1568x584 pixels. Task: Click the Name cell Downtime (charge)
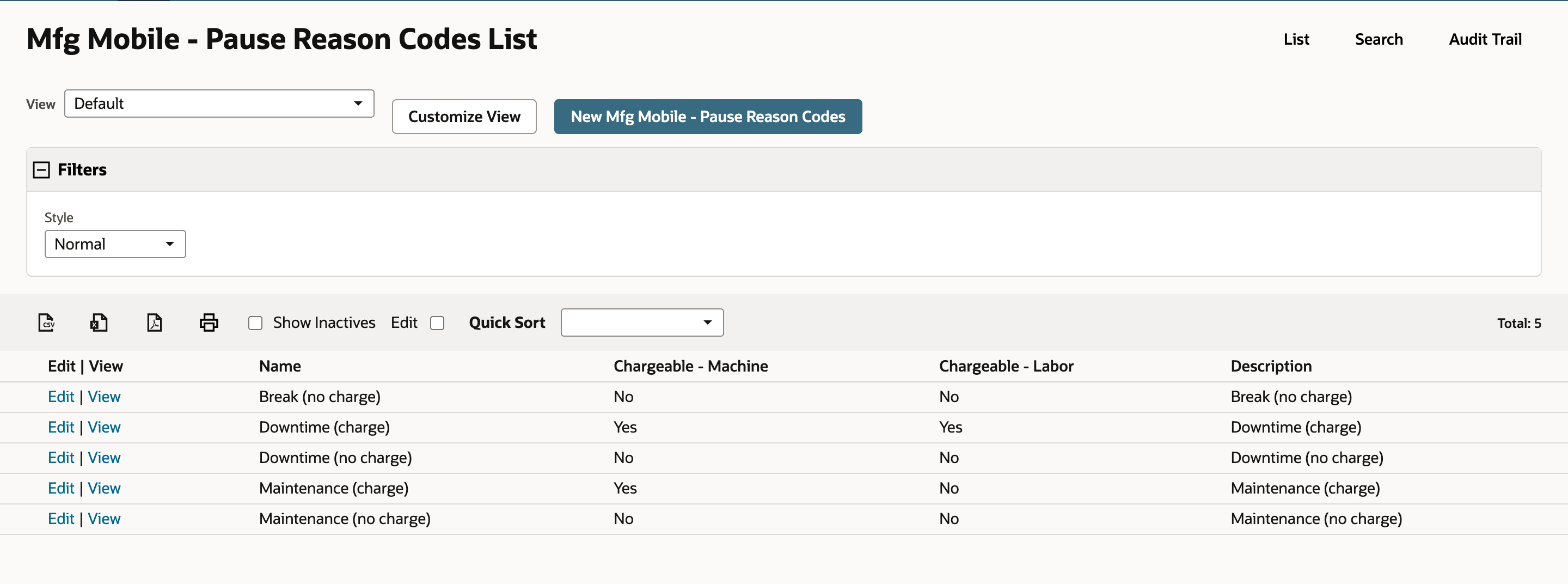click(x=324, y=428)
